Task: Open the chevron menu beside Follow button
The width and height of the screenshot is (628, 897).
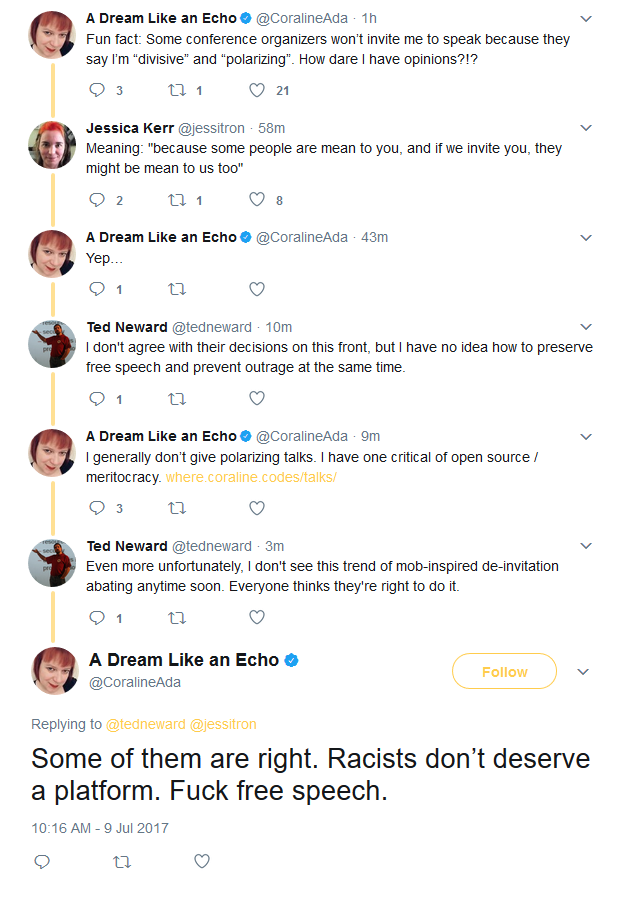Action: coord(583,672)
